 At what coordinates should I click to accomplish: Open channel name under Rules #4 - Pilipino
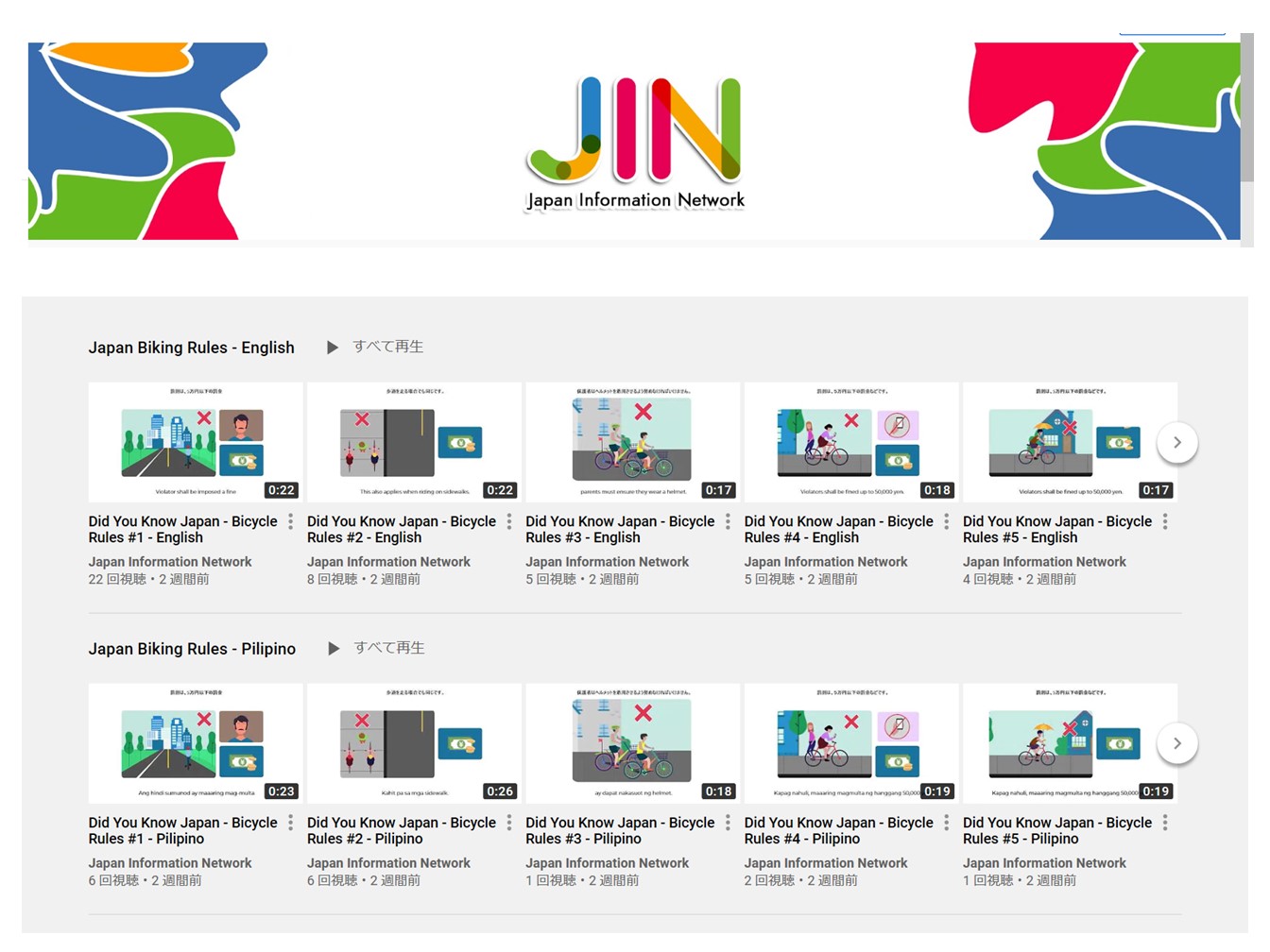click(x=826, y=863)
